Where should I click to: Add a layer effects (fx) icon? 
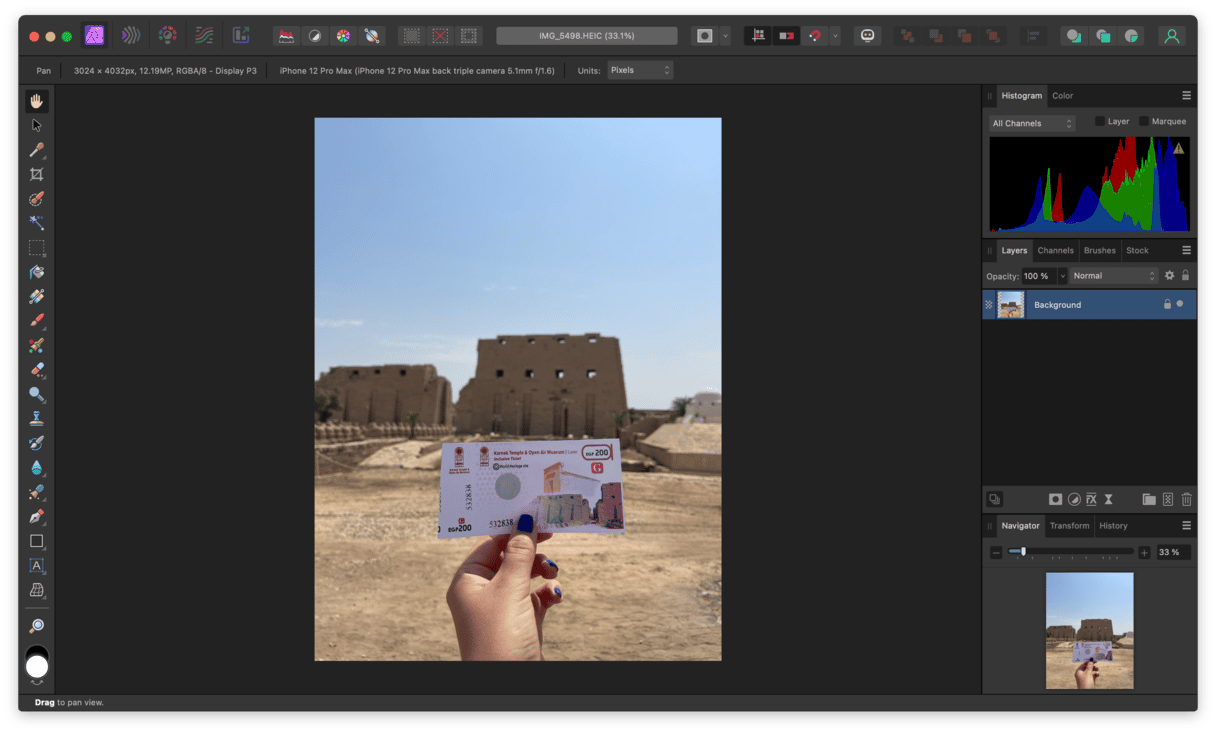tap(1091, 499)
